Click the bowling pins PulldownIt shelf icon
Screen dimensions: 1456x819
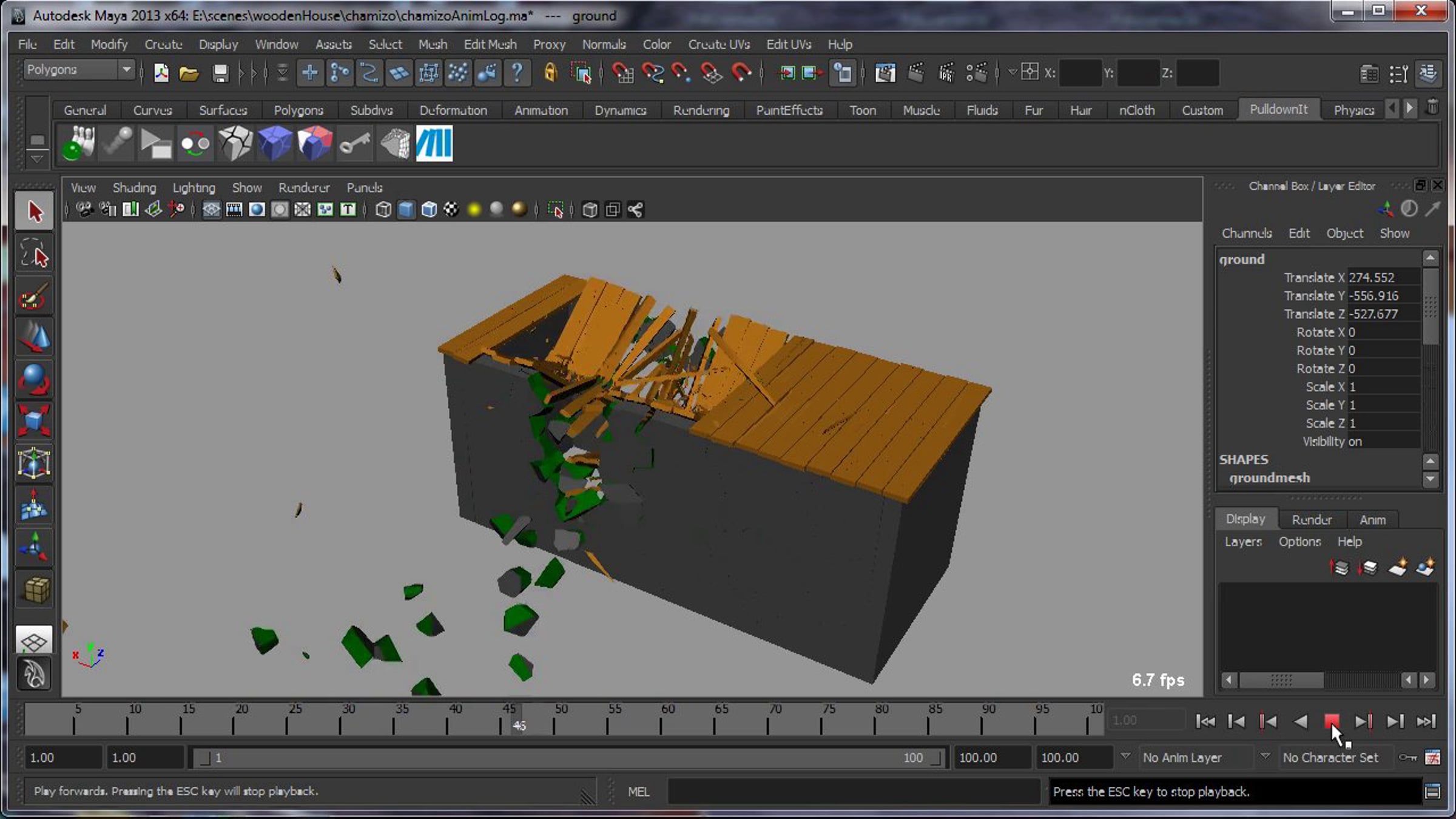(77, 144)
